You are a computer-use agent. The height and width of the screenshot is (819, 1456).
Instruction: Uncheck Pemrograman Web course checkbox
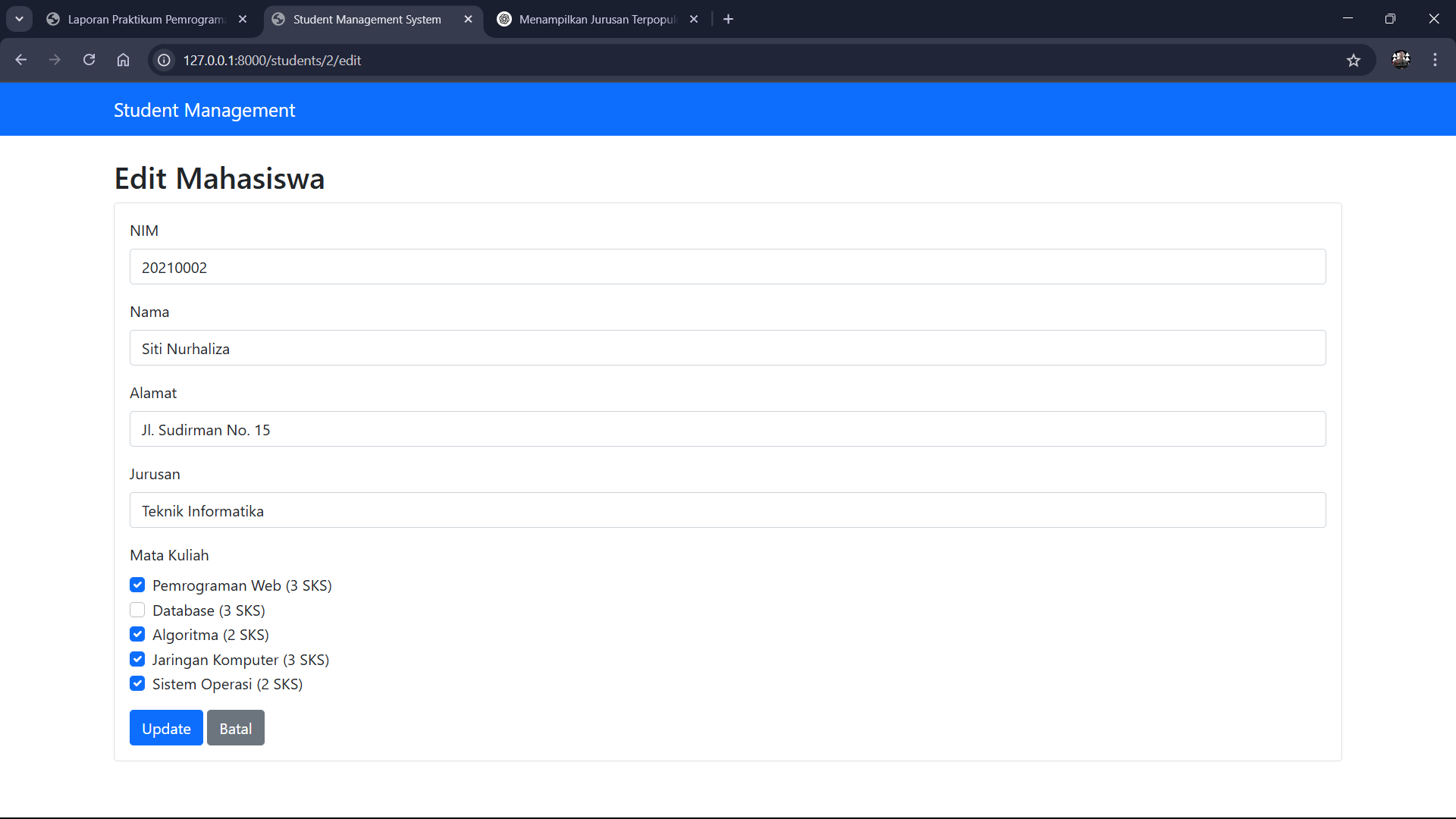[x=137, y=585]
